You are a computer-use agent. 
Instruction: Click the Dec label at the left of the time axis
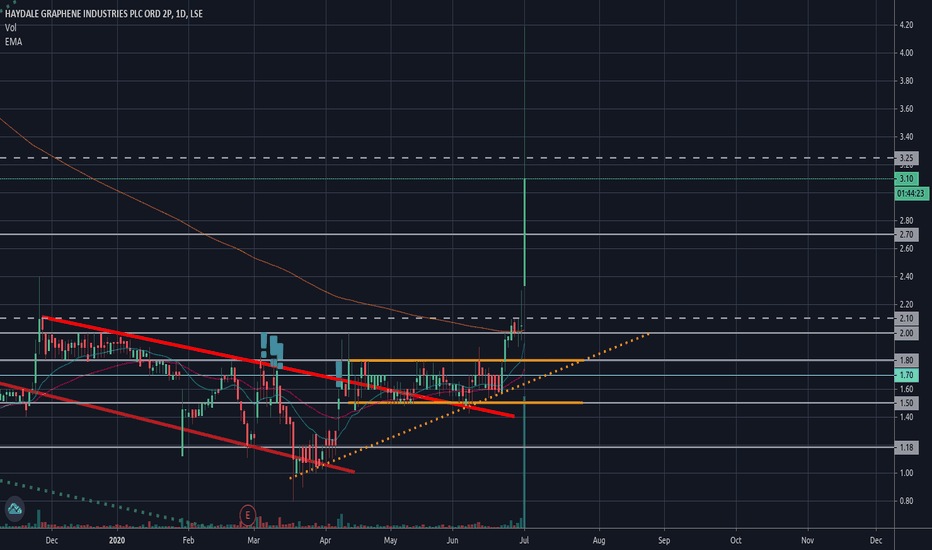click(52, 540)
